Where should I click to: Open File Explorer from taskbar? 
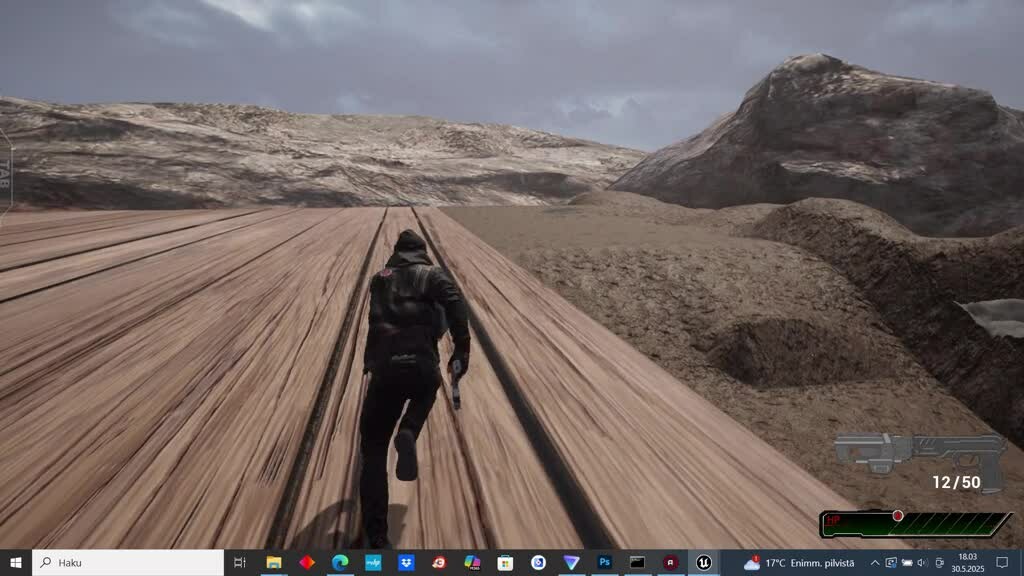273,563
